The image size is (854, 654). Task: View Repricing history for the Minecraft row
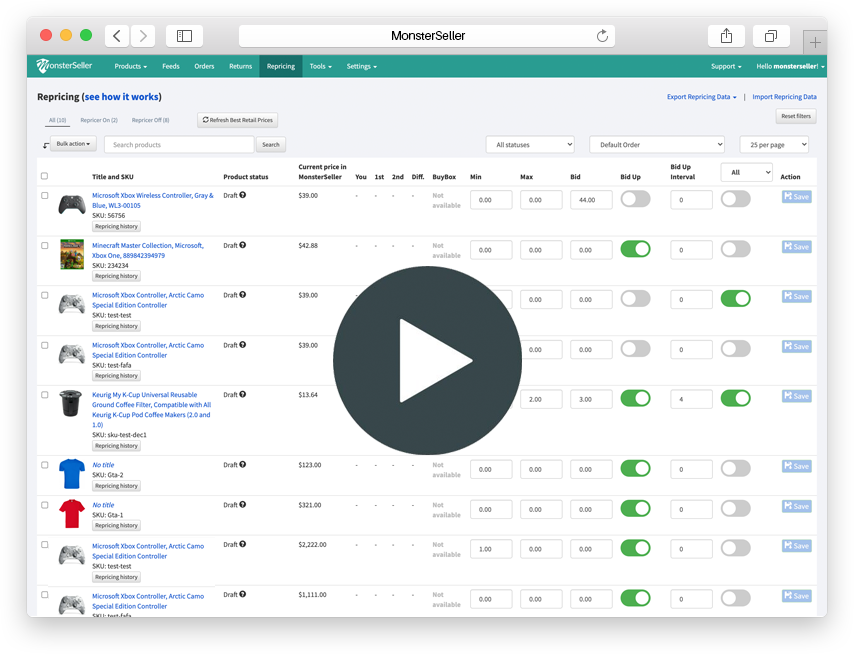point(117,276)
